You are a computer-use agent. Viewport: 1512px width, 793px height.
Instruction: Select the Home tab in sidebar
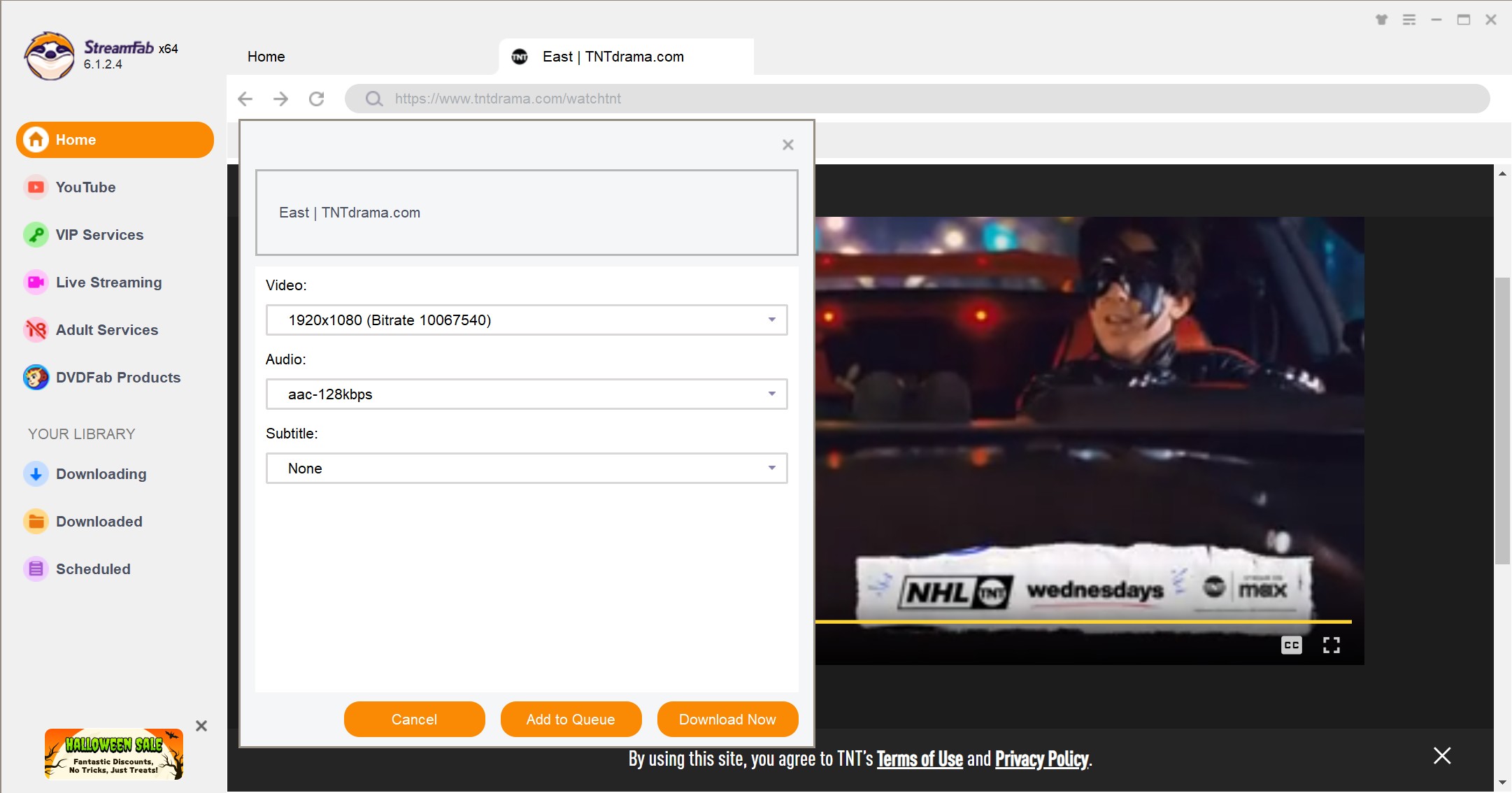(115, 140)
